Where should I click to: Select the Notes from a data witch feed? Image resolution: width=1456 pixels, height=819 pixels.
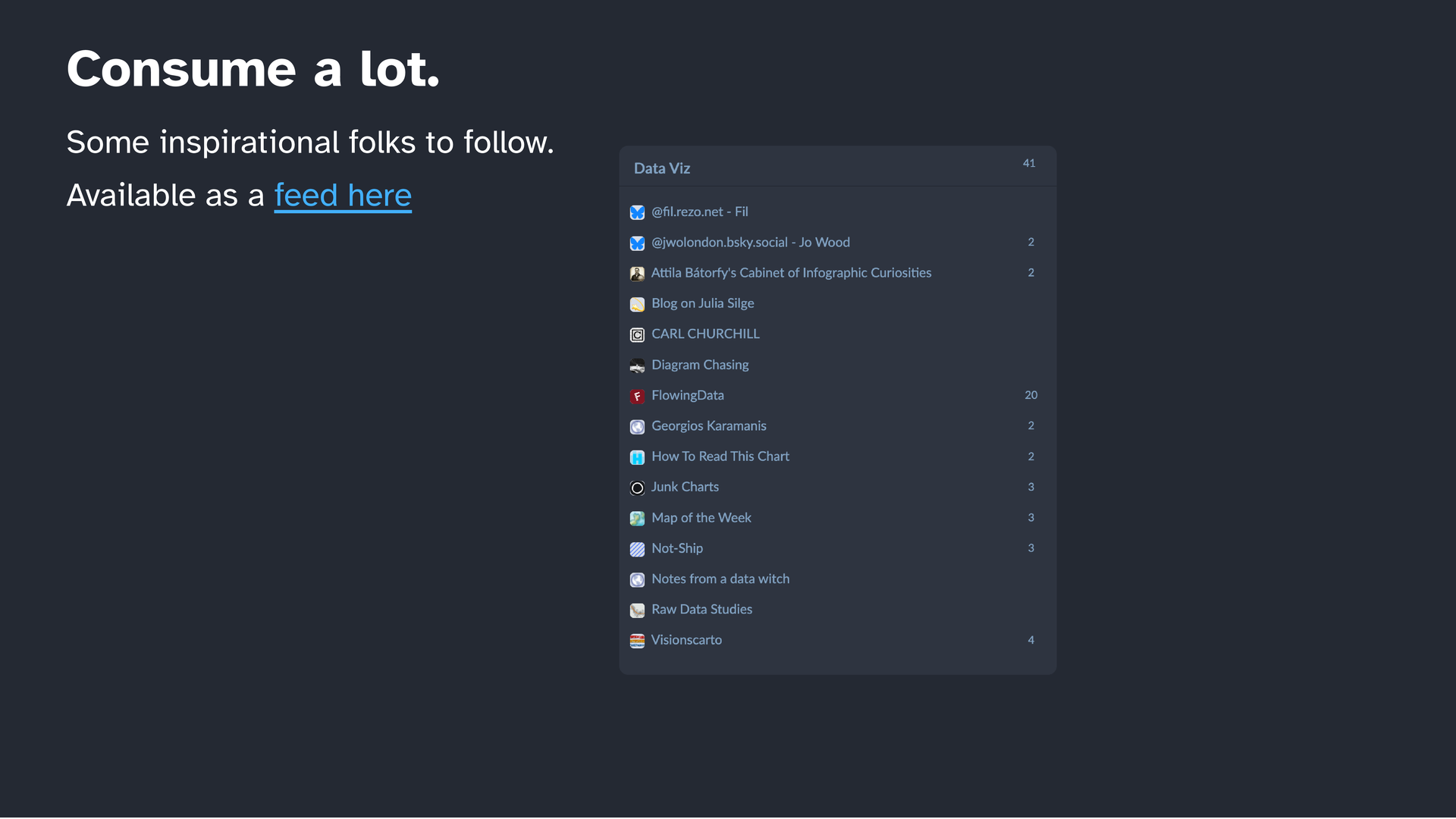pyautogui.click(x=720, y=579)
